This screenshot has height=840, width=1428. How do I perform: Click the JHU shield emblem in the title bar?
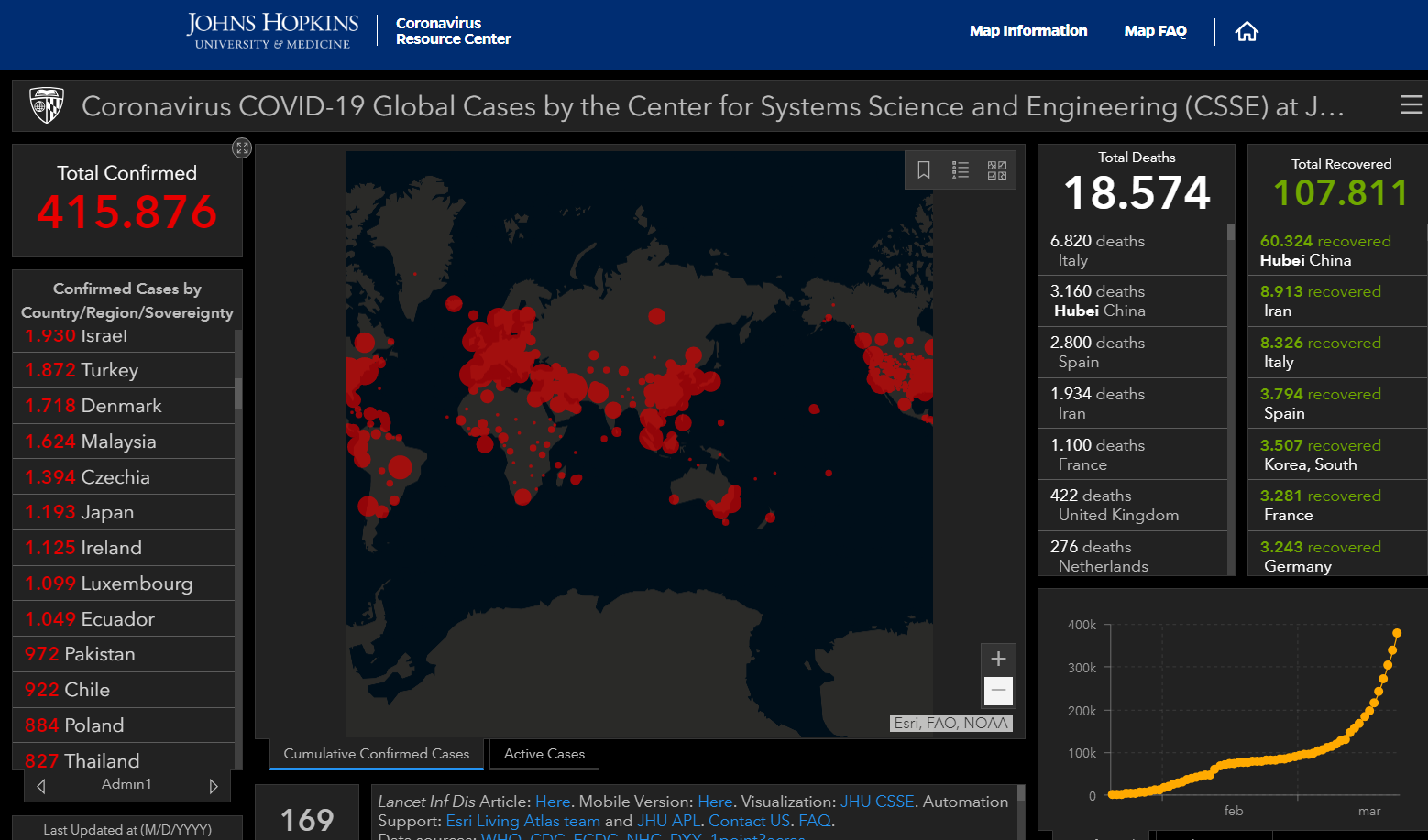coord(47,105)
